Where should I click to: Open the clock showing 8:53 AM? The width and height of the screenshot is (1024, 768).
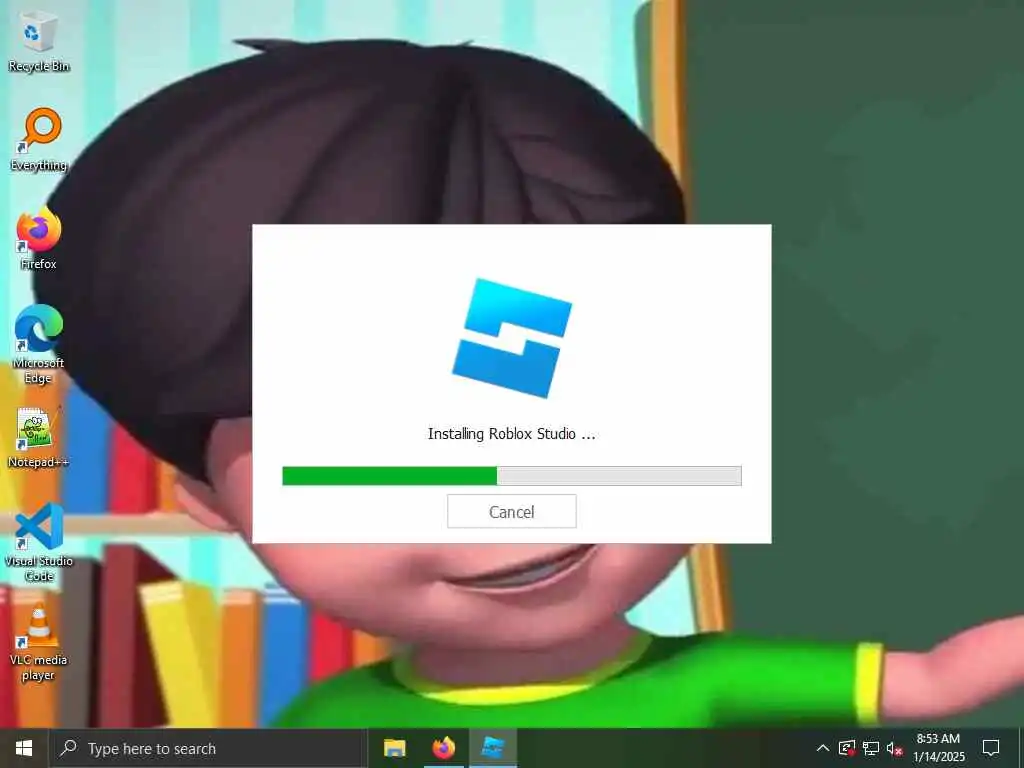(938, 748)
